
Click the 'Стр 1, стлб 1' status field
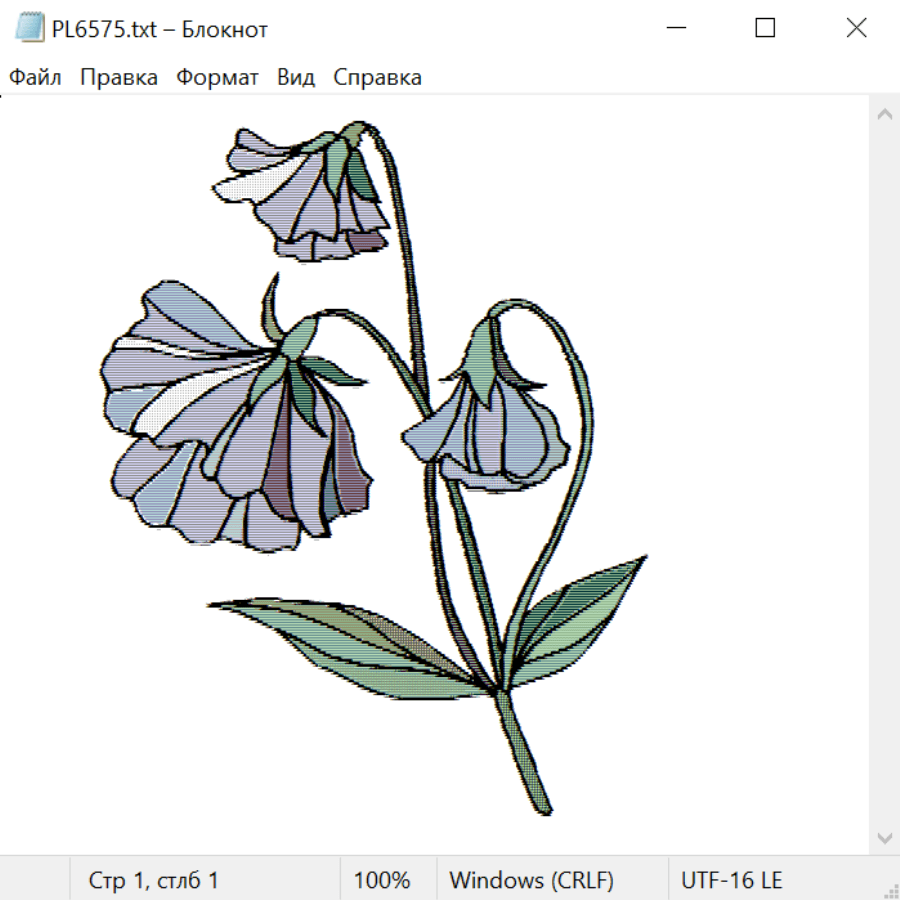pyautogui.click(x=154, y=881)
